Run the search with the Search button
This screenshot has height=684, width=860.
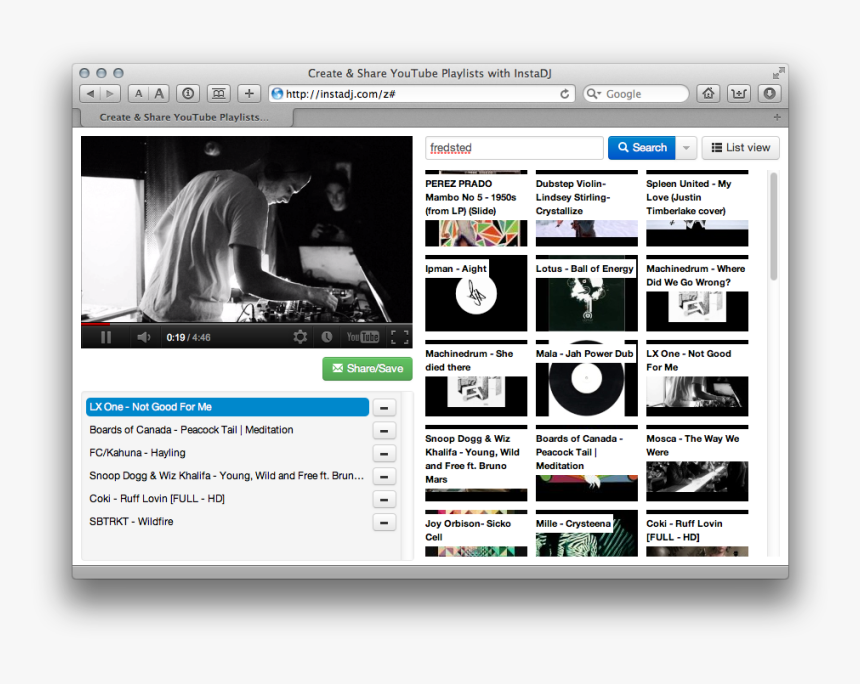tap(641, 147)
